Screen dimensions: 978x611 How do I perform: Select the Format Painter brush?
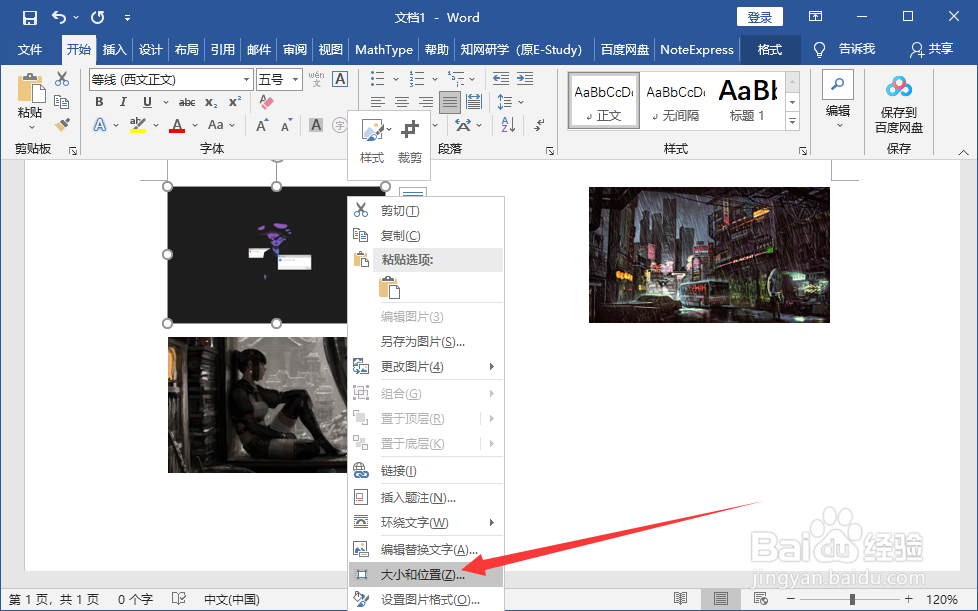[62, 125]
